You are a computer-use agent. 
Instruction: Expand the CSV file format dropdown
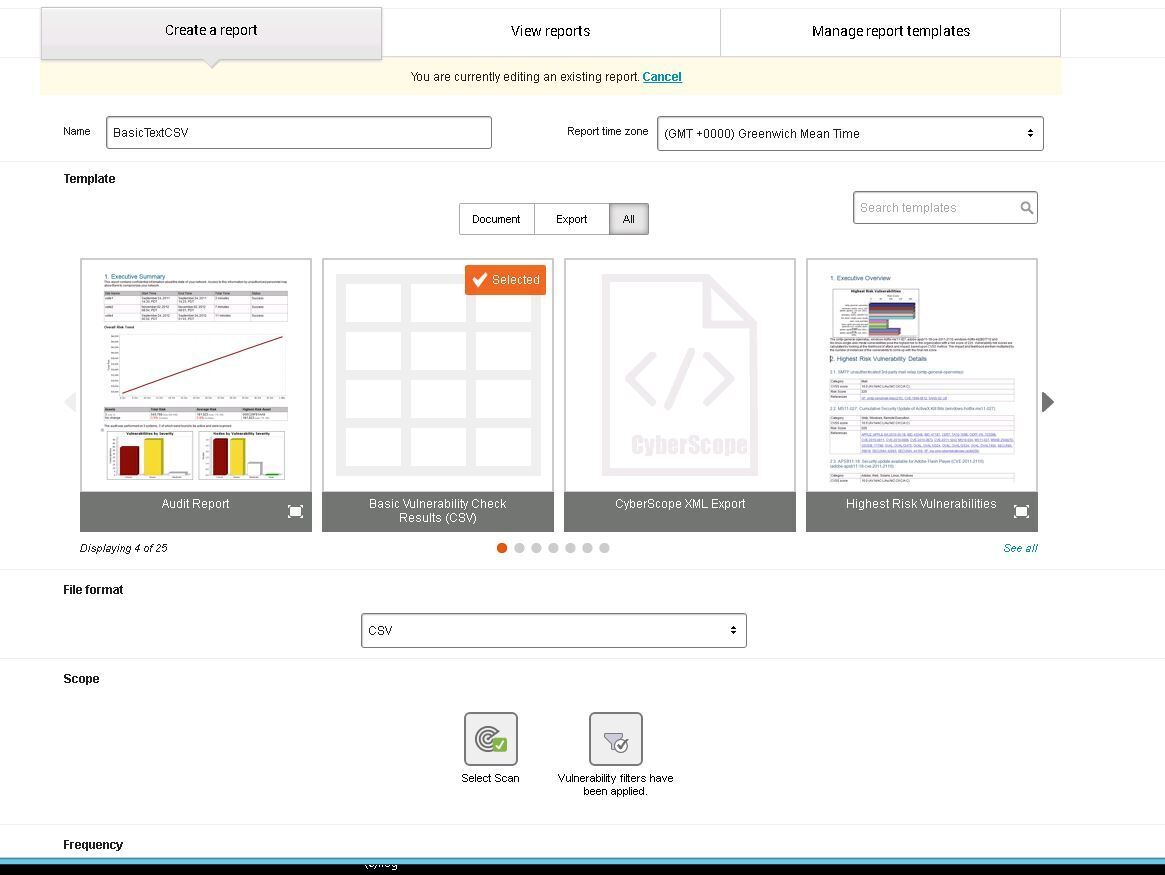click(553, 631)
